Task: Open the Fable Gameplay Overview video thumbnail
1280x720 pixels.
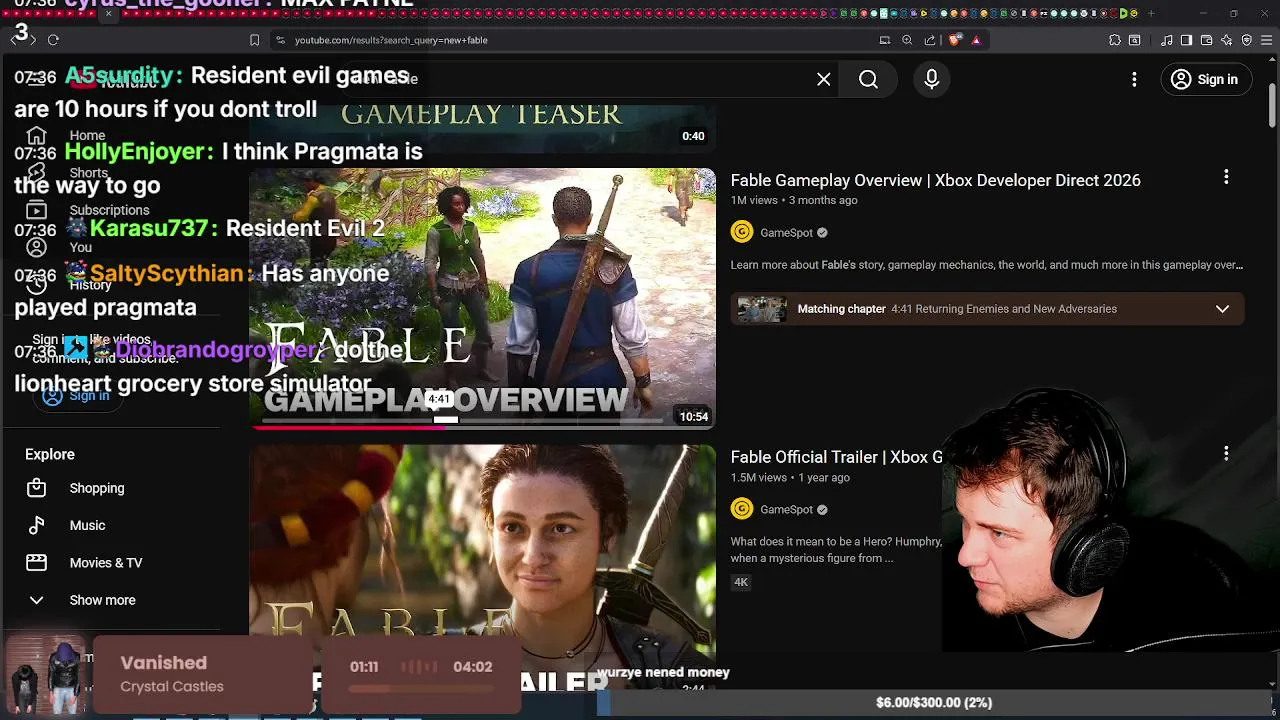Action: [x=482, y=298]
